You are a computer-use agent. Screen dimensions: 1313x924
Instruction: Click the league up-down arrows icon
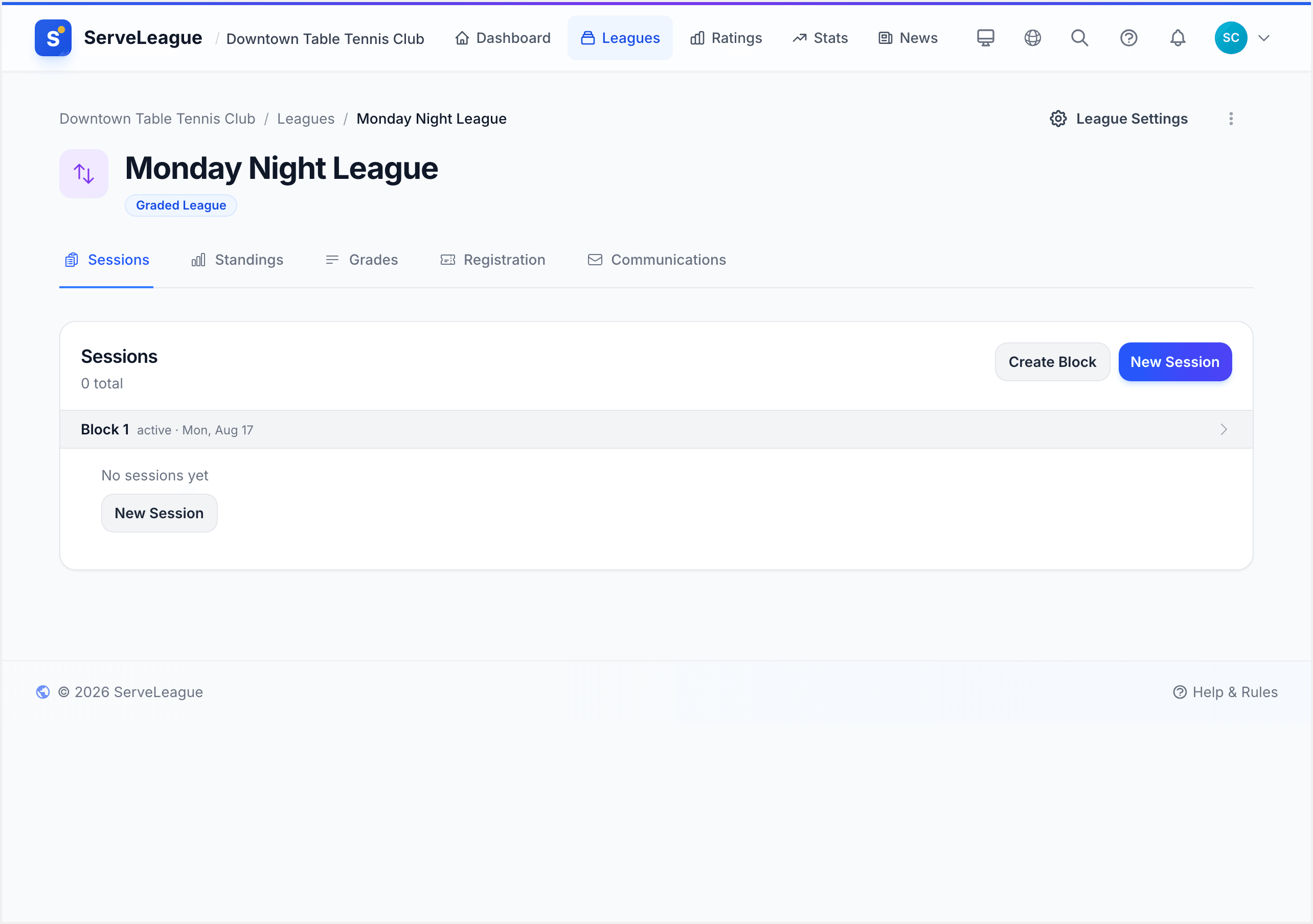point(84,173)
